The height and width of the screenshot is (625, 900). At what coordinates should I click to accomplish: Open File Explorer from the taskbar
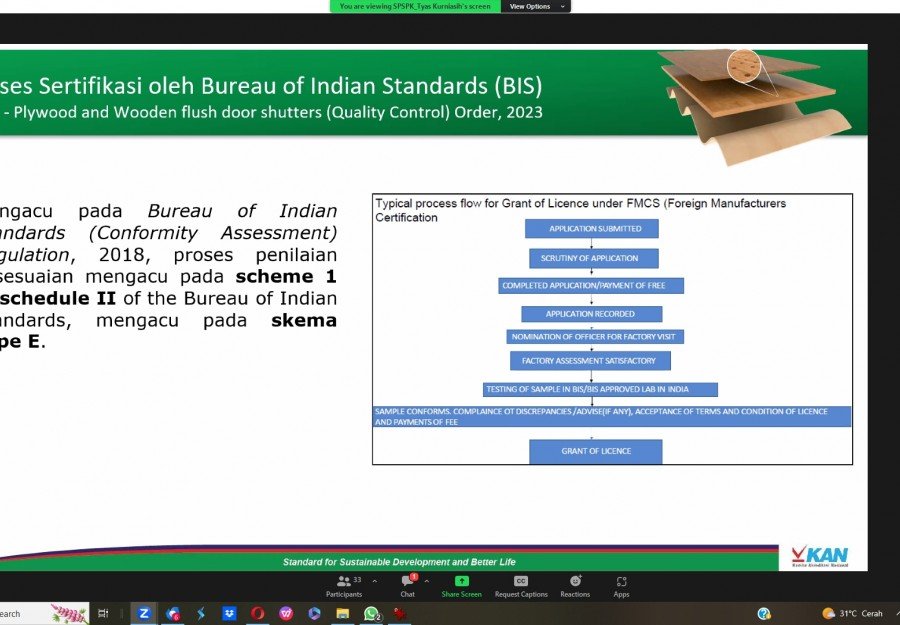click(x=343, y=614)
